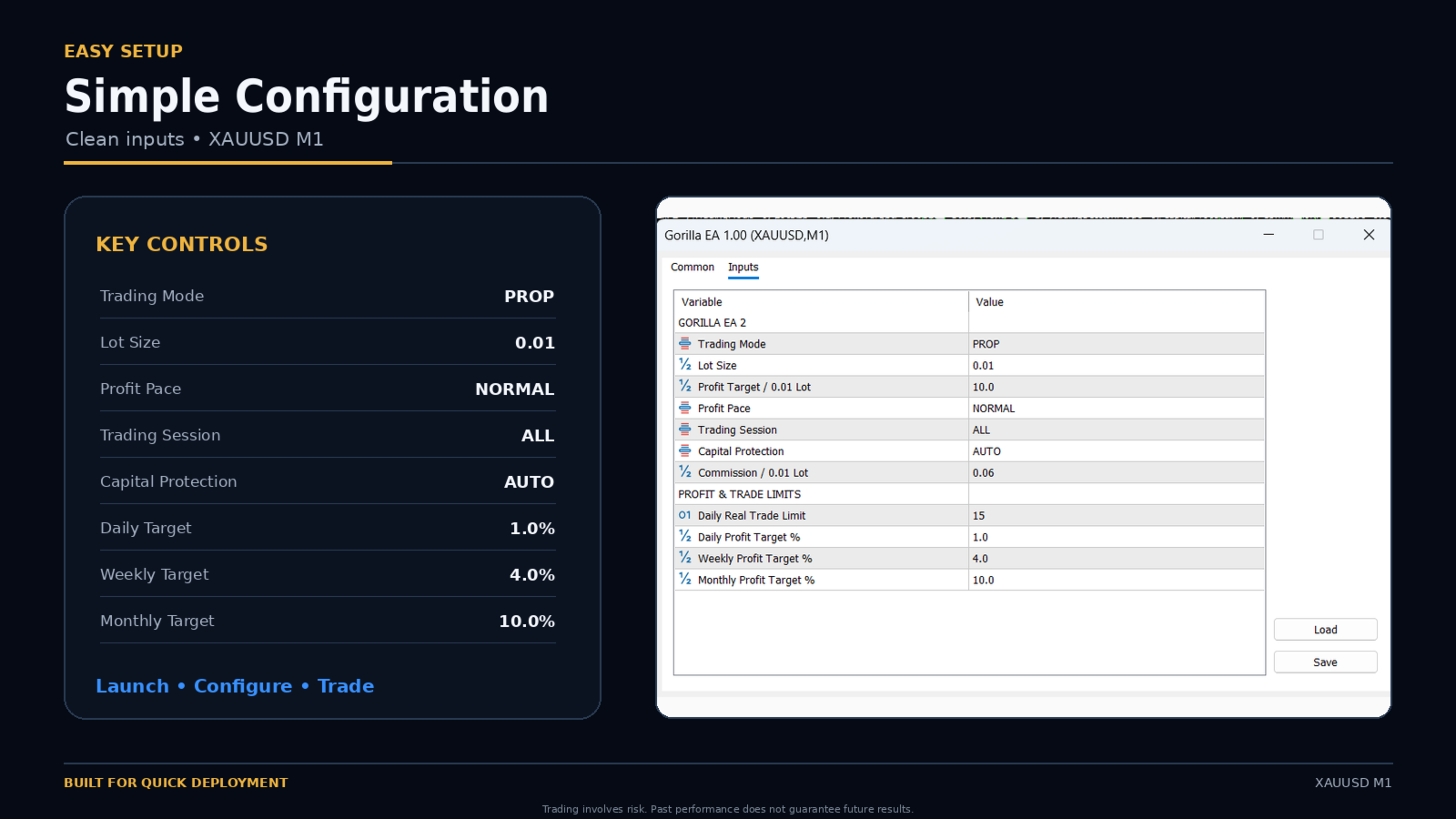The height and width of the screenshot is (819, 1456).
Task: Click the Profit Pace enum icon
Action: coord(685,408)
